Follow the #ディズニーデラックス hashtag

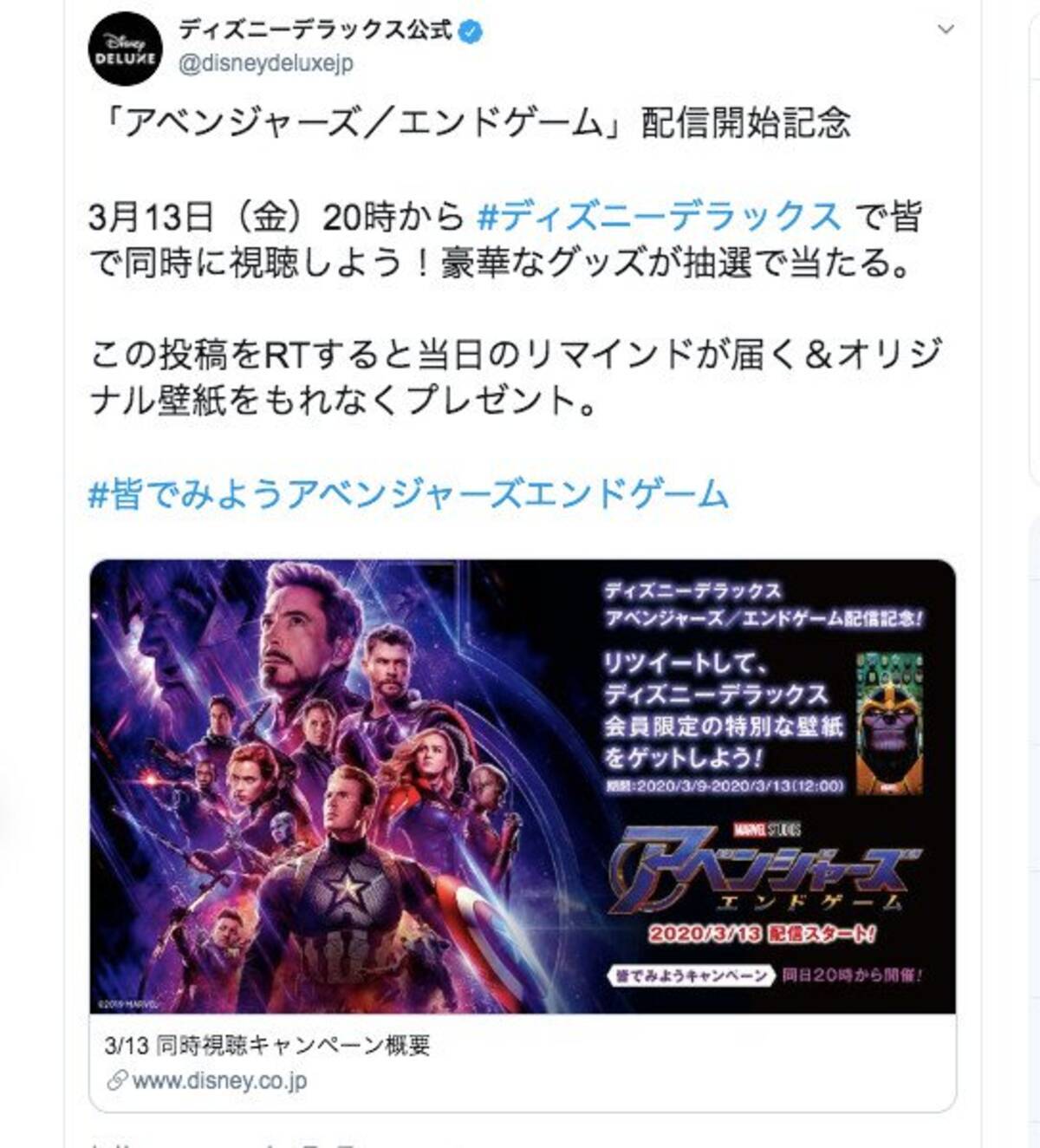[x=660, y=217]
